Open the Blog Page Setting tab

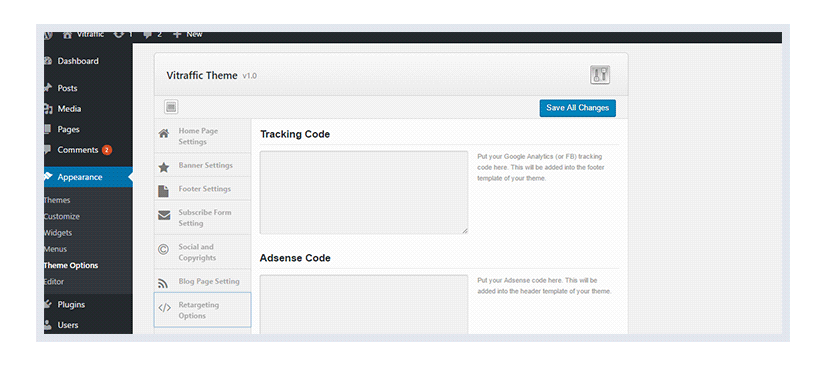(202, 281)
